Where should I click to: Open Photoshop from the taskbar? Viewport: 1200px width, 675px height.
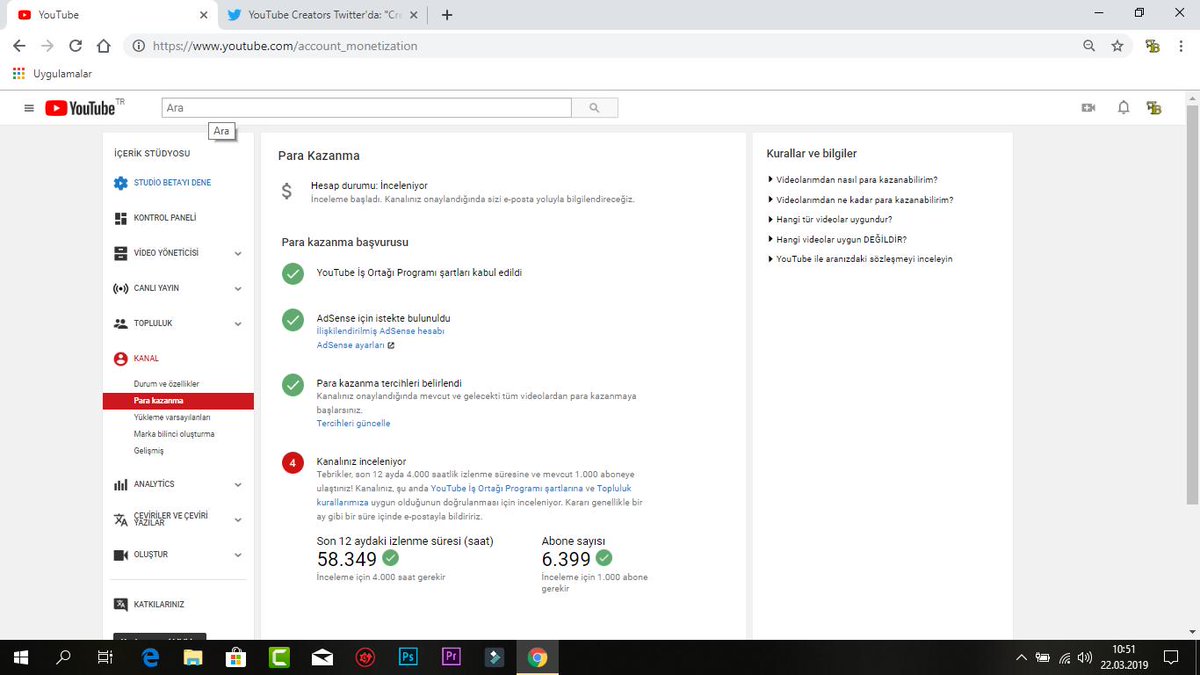[408, 657]
